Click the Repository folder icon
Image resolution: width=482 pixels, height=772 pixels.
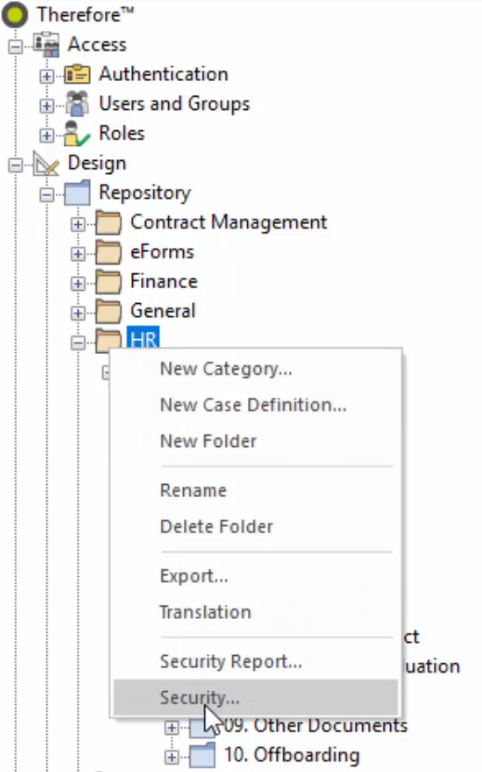(x=77, y=193)
